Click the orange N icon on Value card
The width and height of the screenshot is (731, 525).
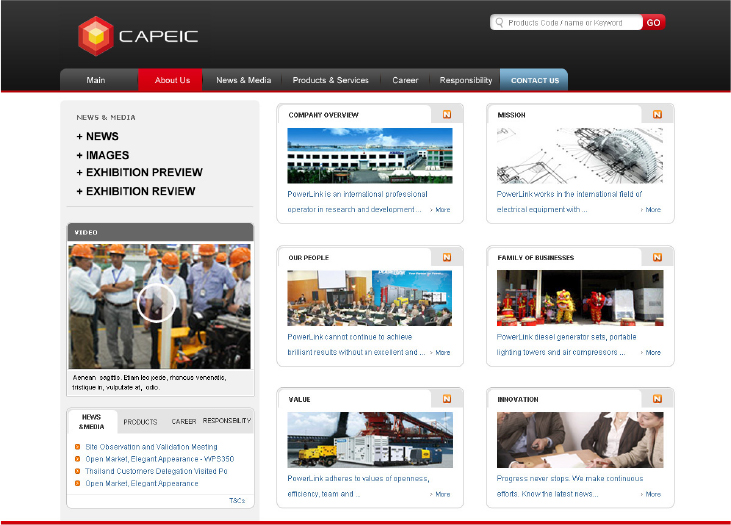[x=447, y=399]
